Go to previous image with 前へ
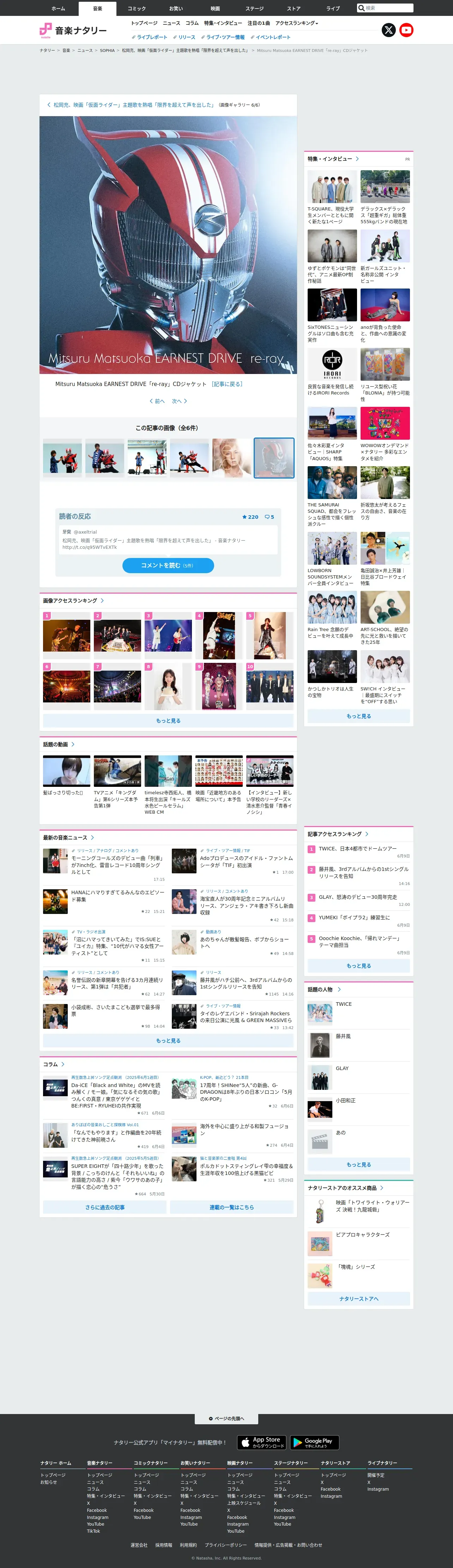The image size is (453, 1568). coord(157,401)
